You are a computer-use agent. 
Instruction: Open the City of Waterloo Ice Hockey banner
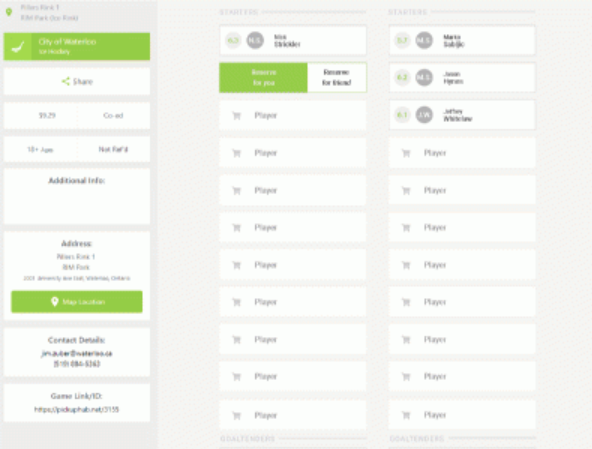77,46
